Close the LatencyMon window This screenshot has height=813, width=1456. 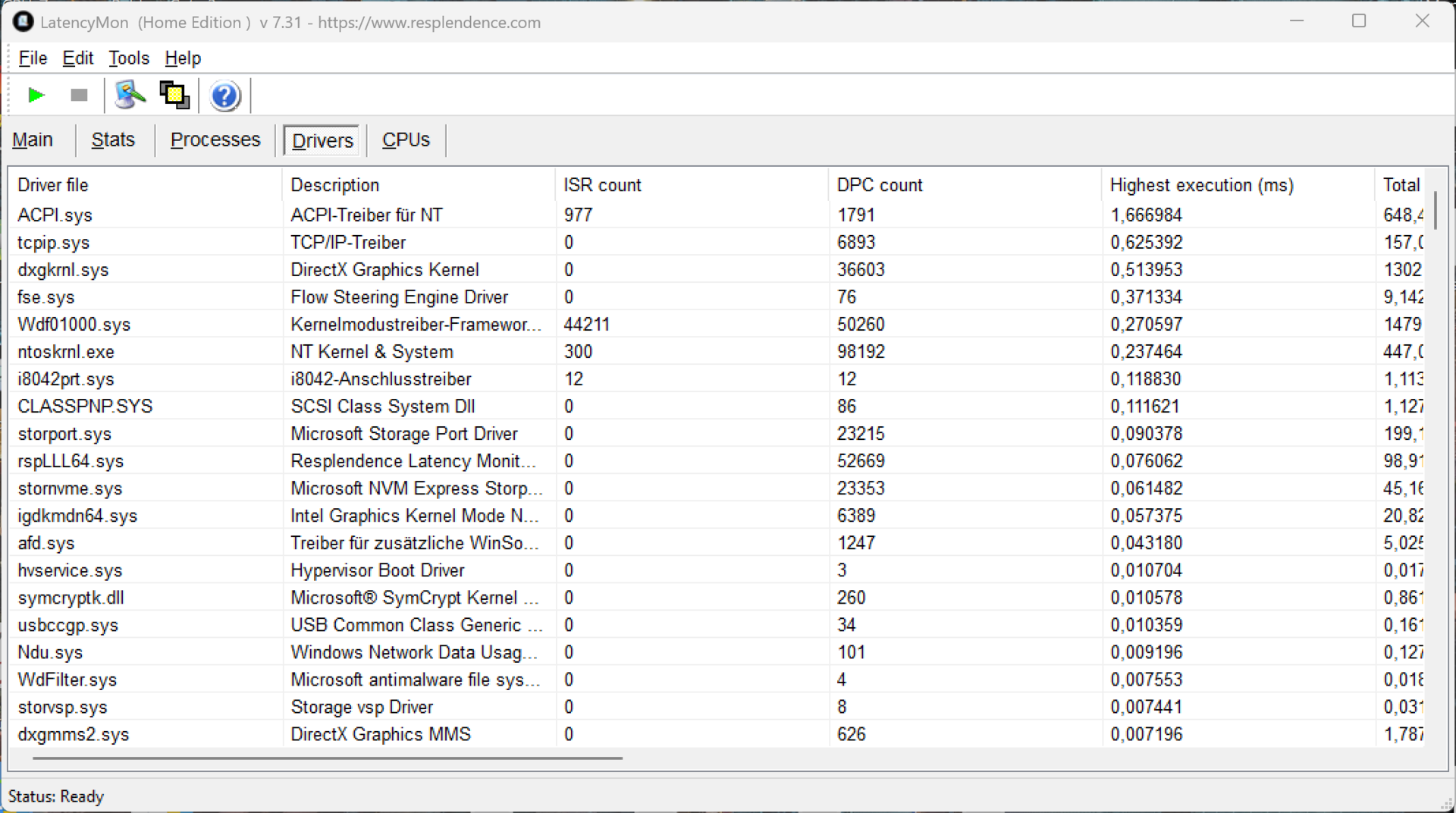coord(1423,21)
